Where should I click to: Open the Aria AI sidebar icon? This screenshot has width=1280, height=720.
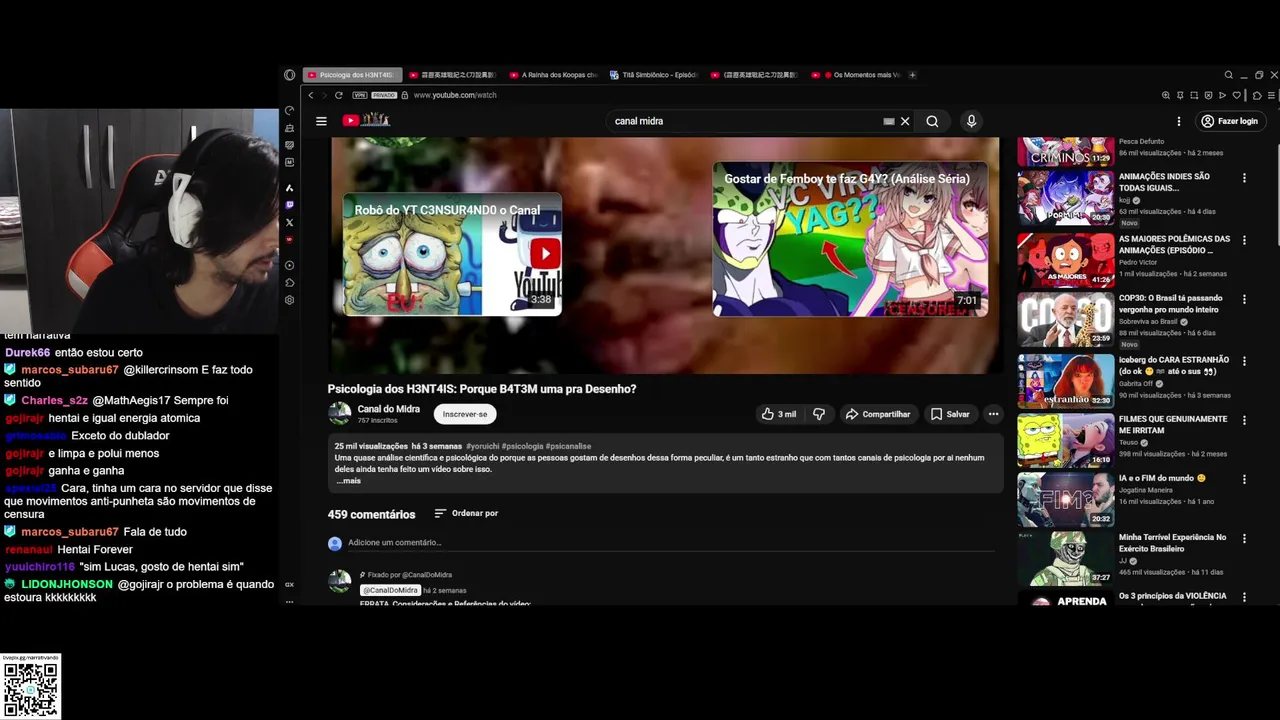(290, 188)
